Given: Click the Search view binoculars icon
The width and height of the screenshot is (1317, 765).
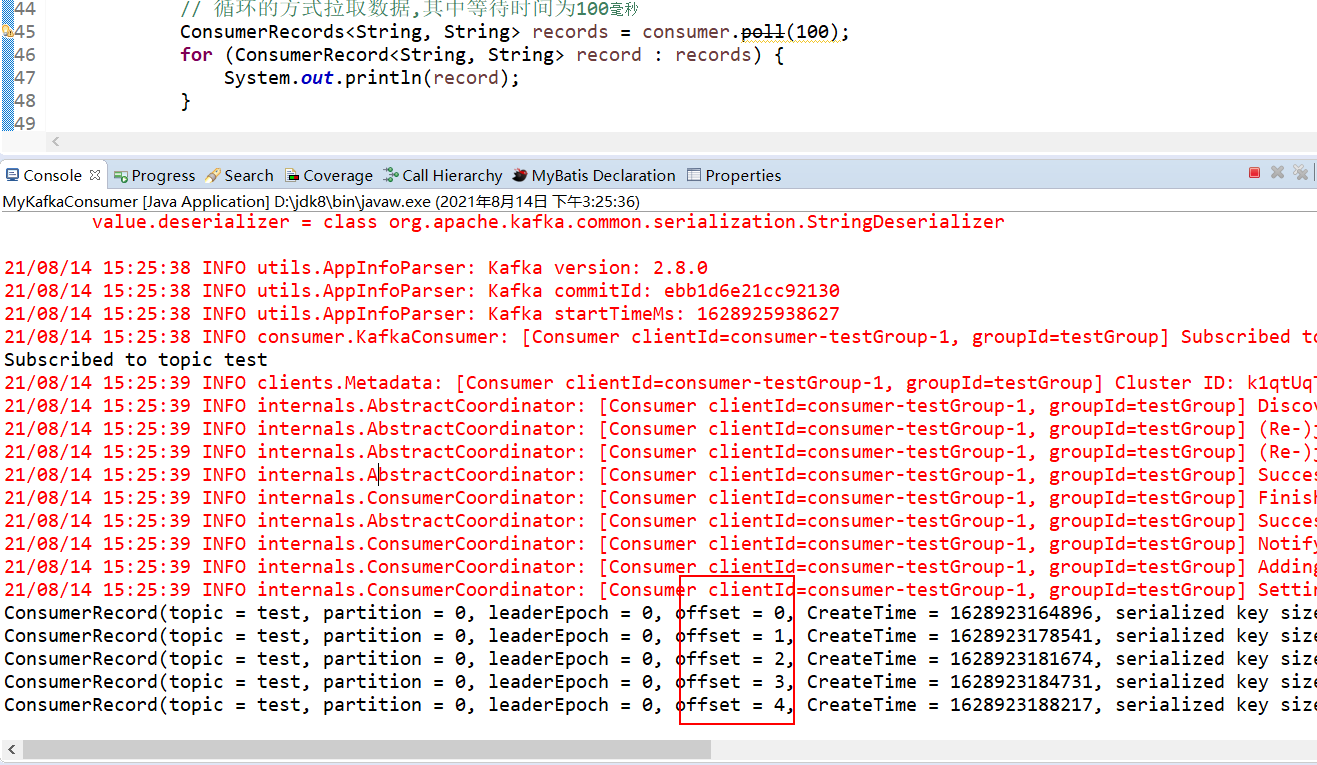Looking at the screenshot, I should coord(212,175).
